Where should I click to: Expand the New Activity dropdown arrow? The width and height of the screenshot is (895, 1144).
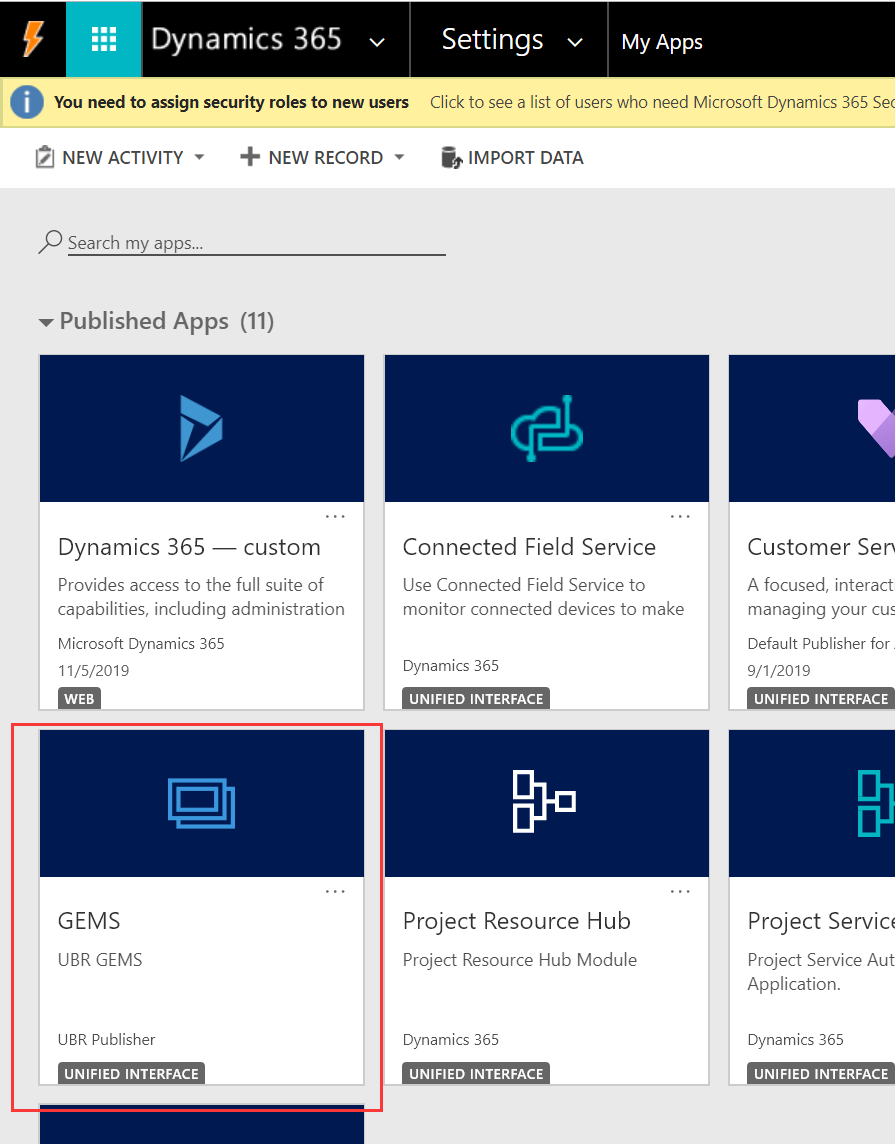199,157
